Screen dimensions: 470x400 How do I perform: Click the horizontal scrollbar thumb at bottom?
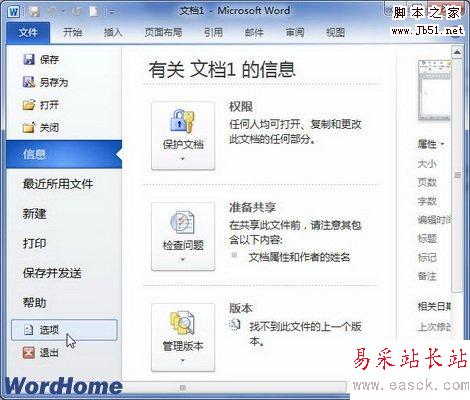pyautogui.click(x=183, y=387)
